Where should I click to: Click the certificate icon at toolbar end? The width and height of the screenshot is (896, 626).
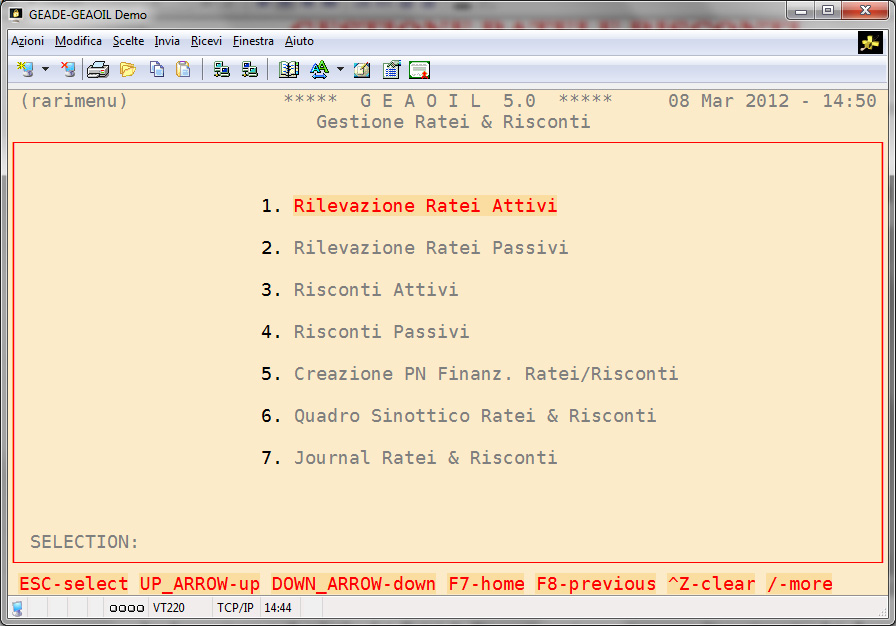[x=420, y=69]
